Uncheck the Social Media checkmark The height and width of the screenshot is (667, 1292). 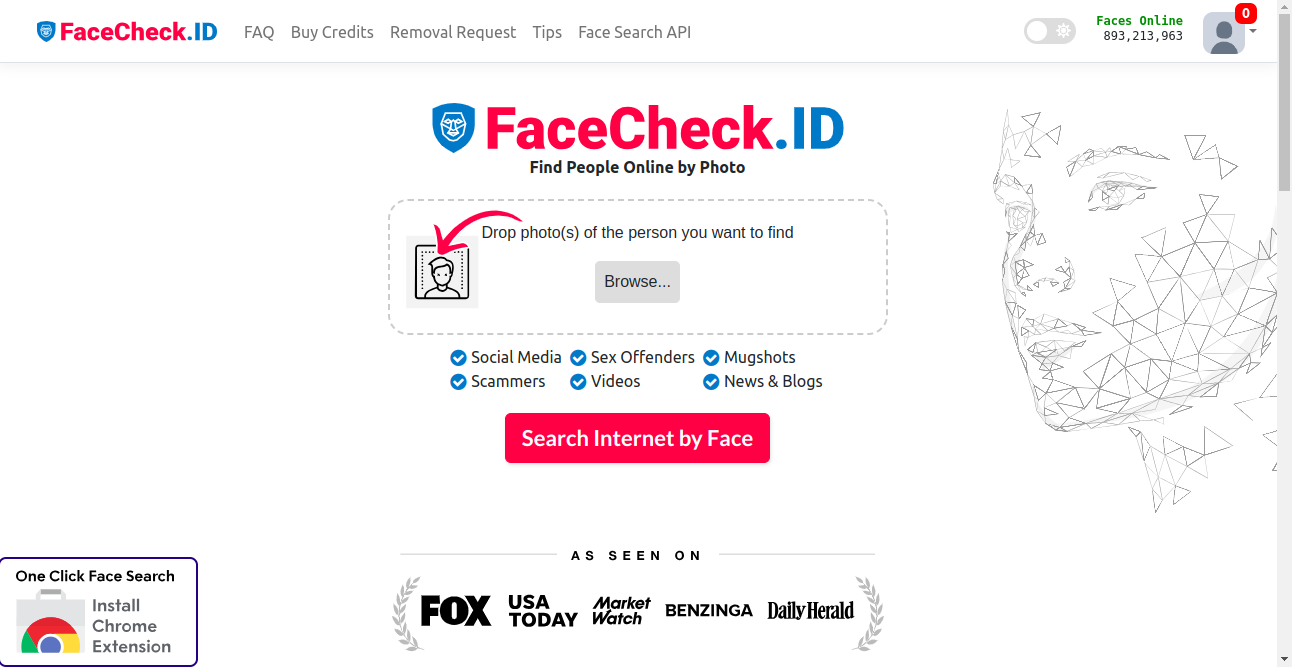pos(459,358)
